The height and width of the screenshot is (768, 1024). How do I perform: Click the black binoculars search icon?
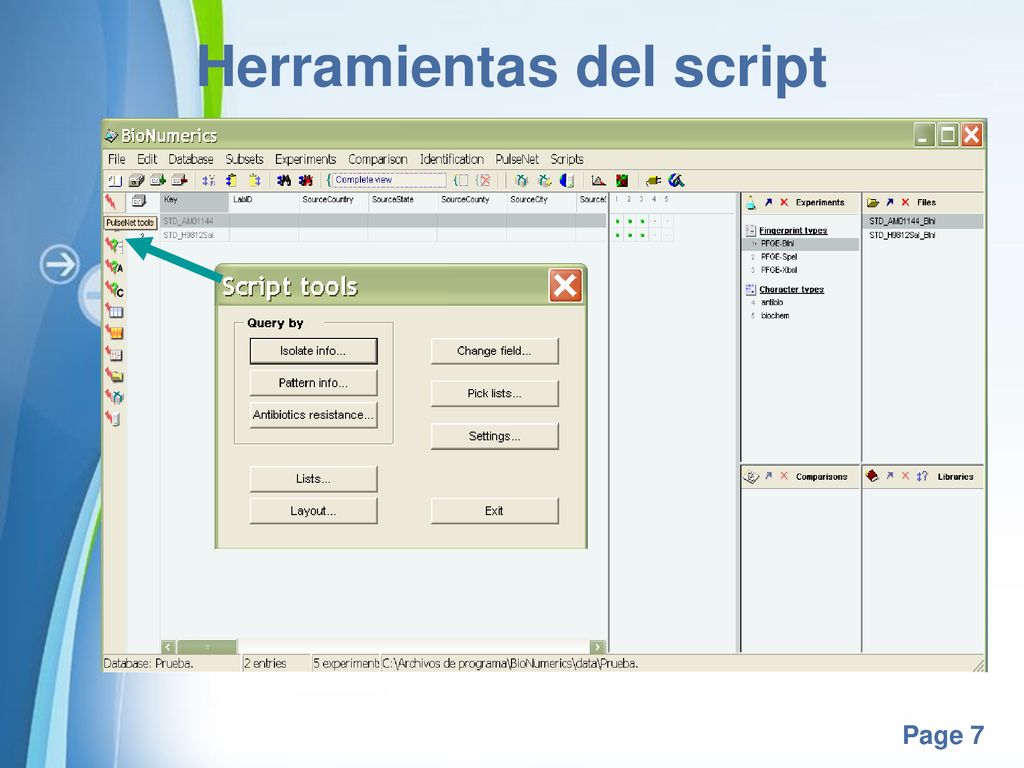tap(283, 180)
